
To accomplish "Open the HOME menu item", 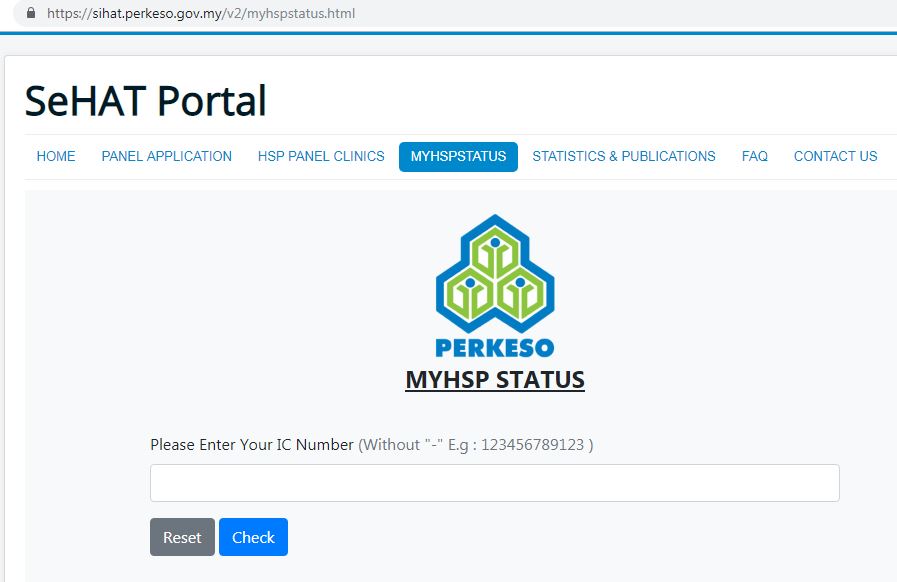I will pyautogui.click(x=56, y=156).
